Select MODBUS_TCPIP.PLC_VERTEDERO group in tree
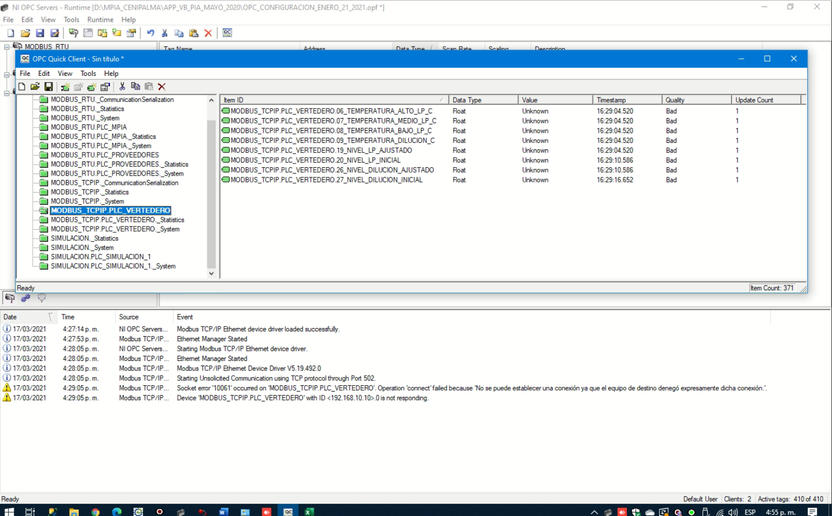 tap(110, 210)
